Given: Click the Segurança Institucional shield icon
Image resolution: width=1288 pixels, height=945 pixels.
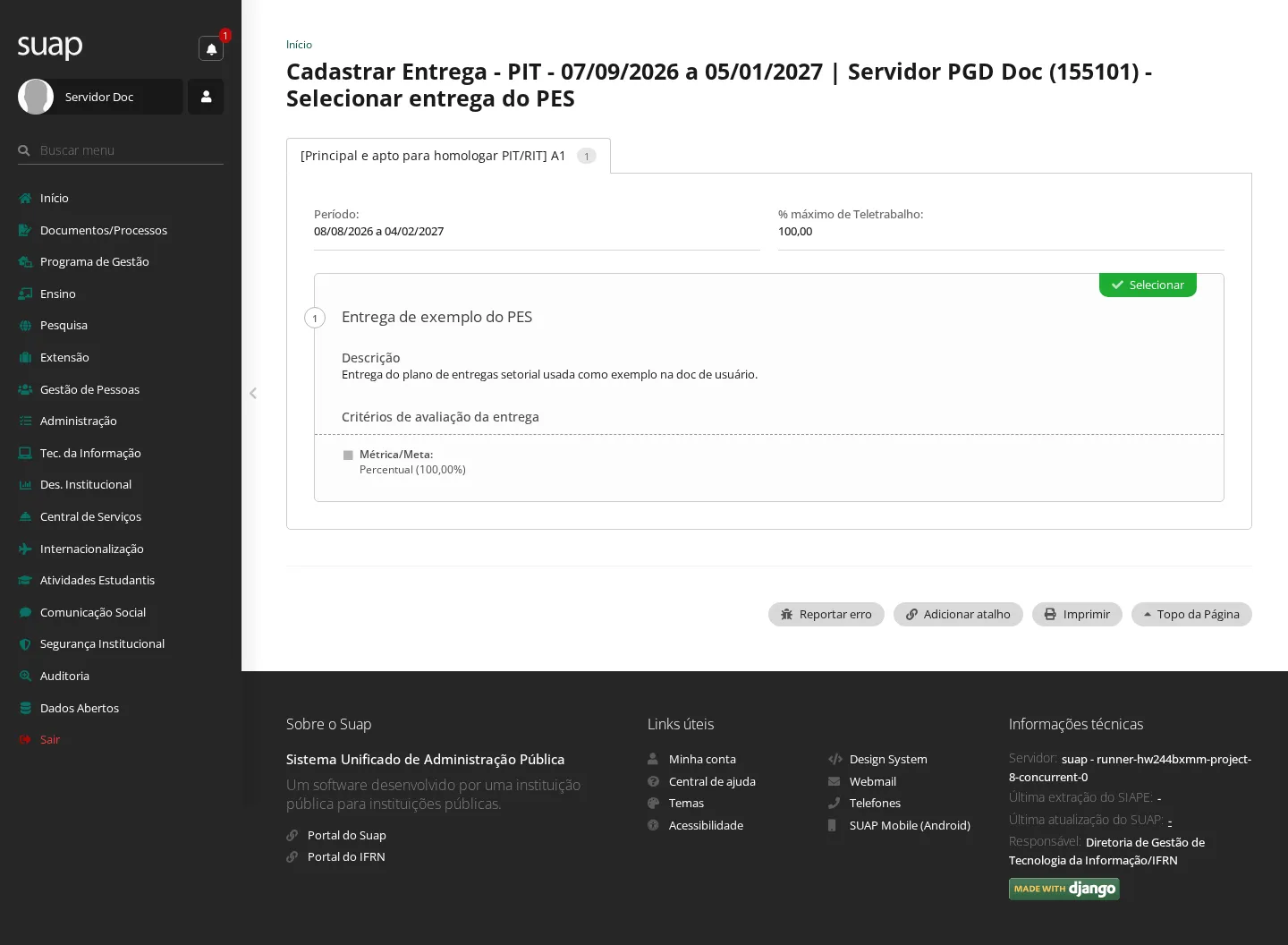Looking at the screenshot, I should coord(25,644).
